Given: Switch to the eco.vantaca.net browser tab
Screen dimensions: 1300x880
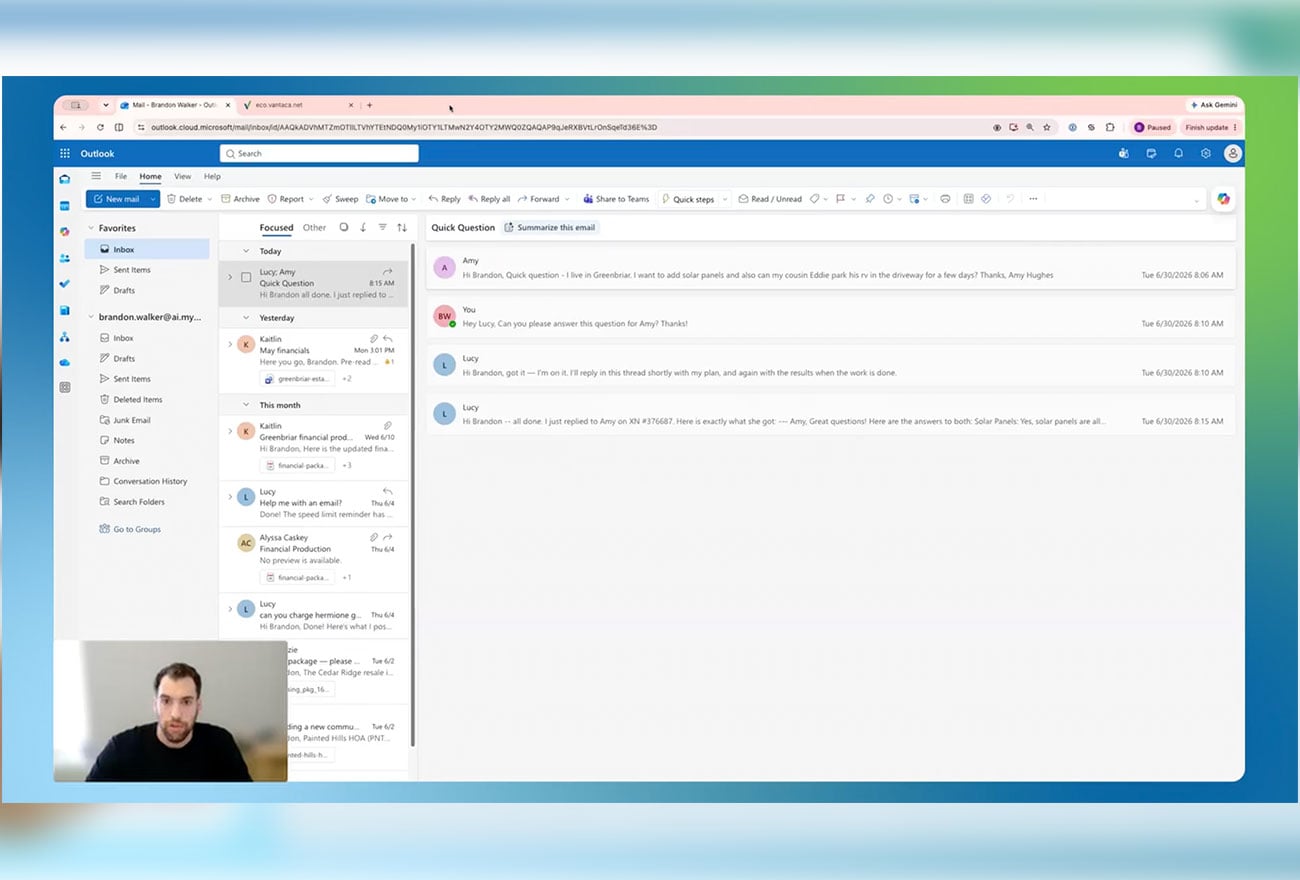Looking at the screenshot, I should point(297,104).
